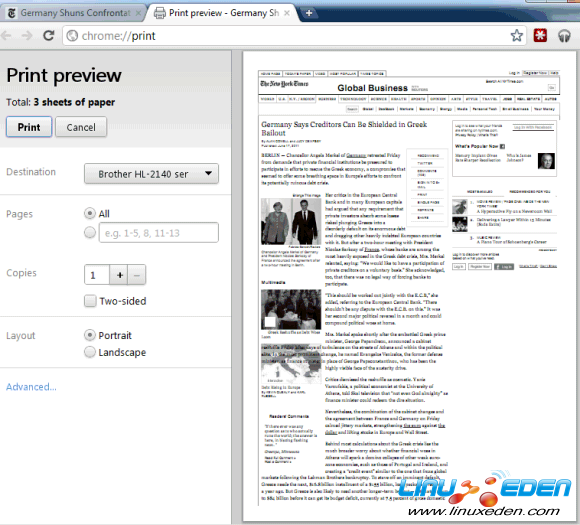Click the Europe debt map thumbnail in preview
The height and width of the screenshot is (525, 580).
291,364
